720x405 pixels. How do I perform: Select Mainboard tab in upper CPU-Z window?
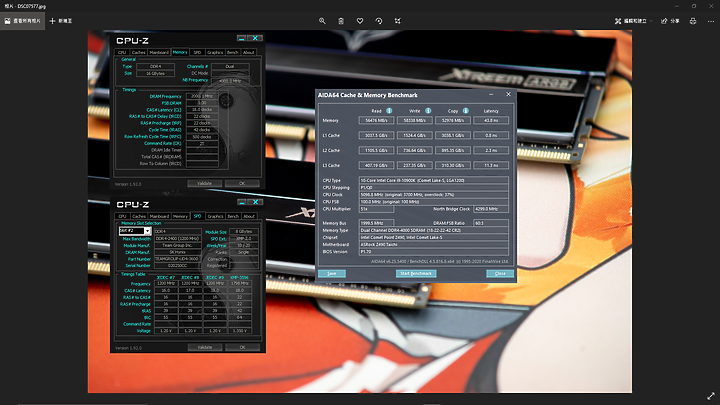click(x=159, y=52)
